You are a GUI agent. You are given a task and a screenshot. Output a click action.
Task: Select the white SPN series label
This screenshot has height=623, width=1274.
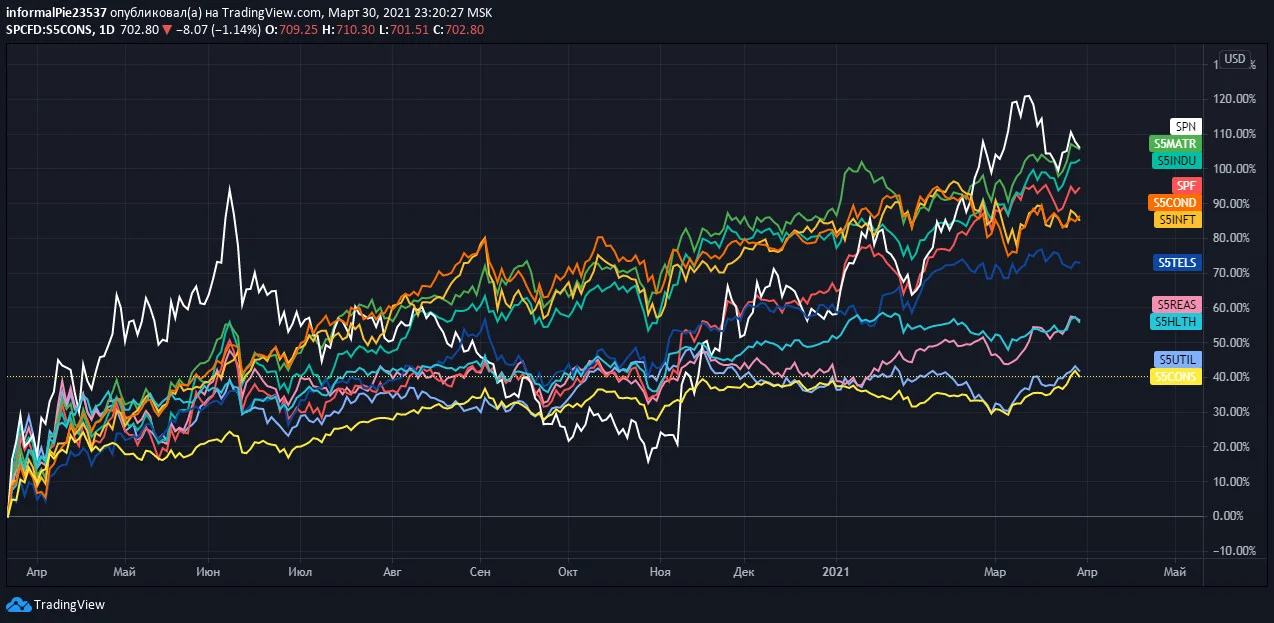pos(1185,127)
